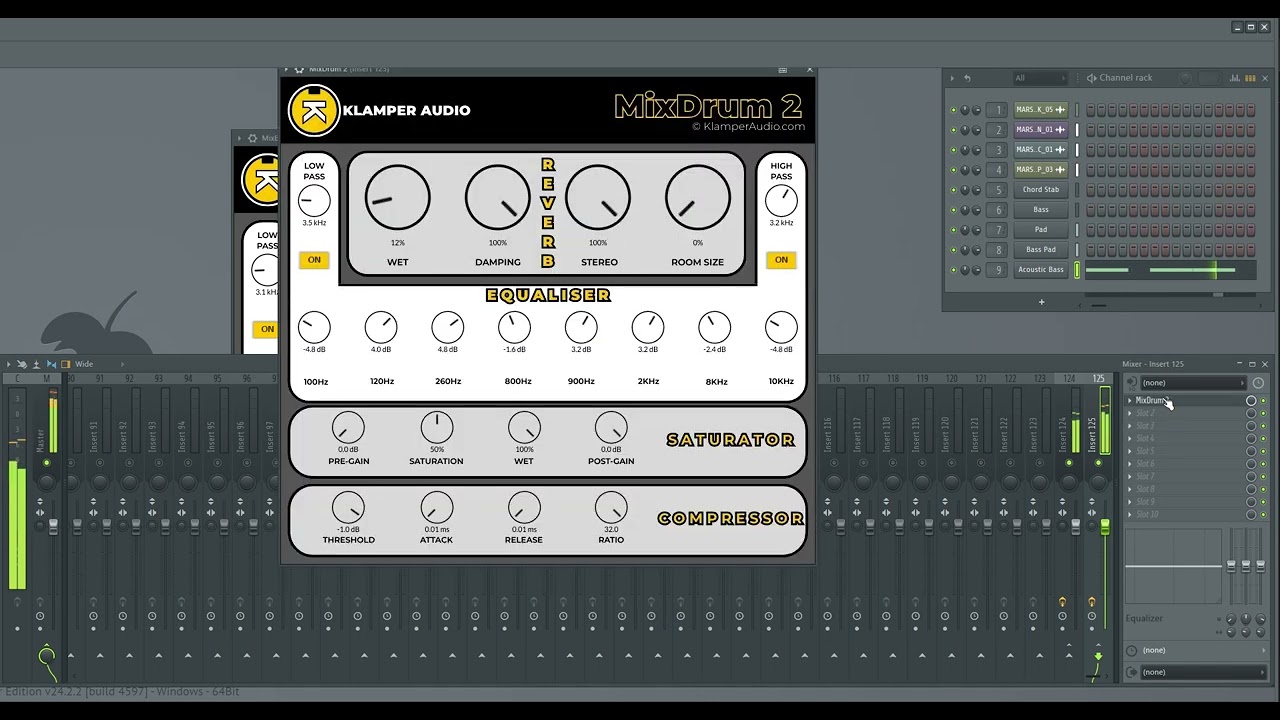
Task: Expand the Slot 5 arrow in mixer
Action: (x=1130, y=451)
